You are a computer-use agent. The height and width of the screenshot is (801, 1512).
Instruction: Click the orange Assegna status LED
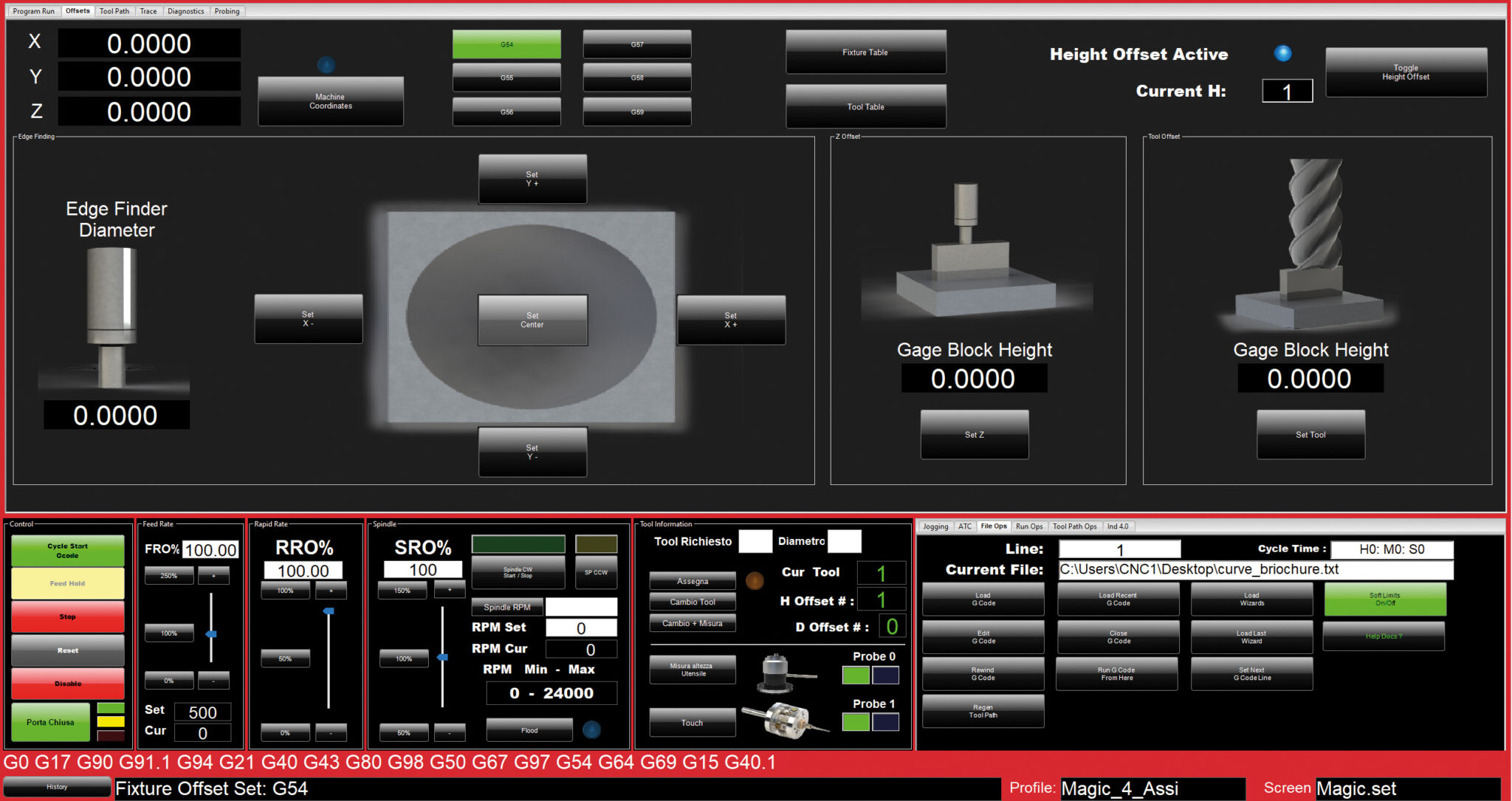pyautogui.click(x=755, y=581)
